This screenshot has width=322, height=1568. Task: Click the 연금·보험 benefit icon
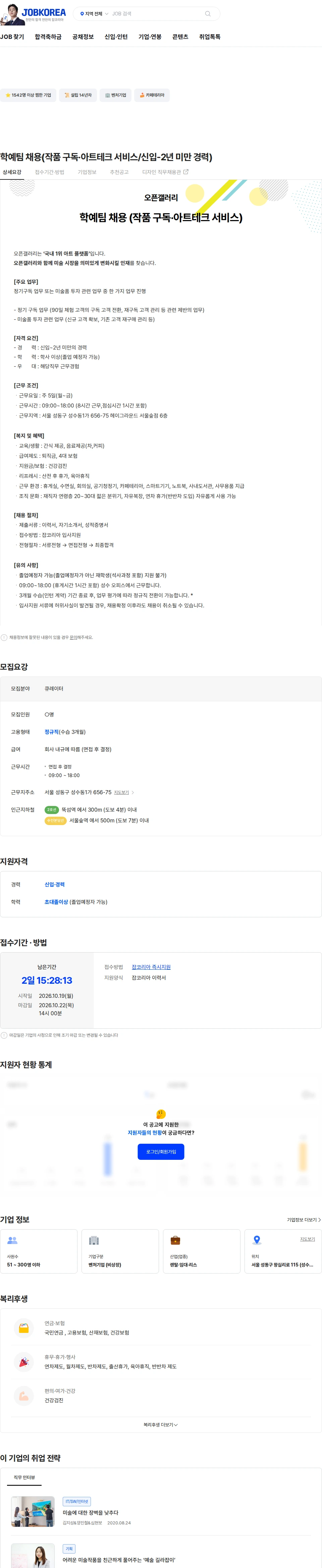[x=24, y=1328]
